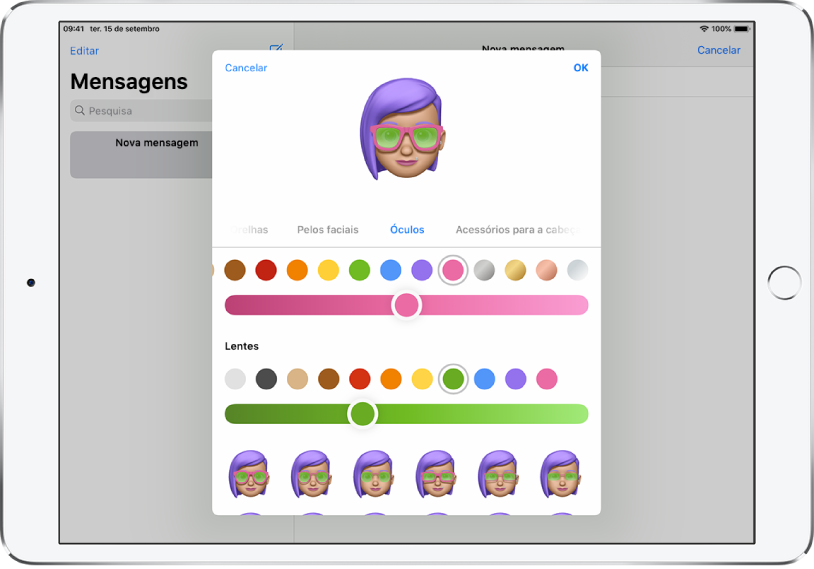Tap the large Memoji preview
This screenshot has height=569, width=814.
(x=403, y=128)
